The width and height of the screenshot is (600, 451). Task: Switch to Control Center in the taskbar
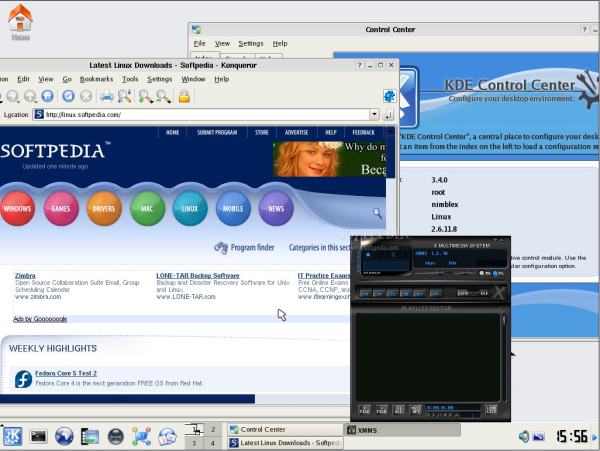285,430
